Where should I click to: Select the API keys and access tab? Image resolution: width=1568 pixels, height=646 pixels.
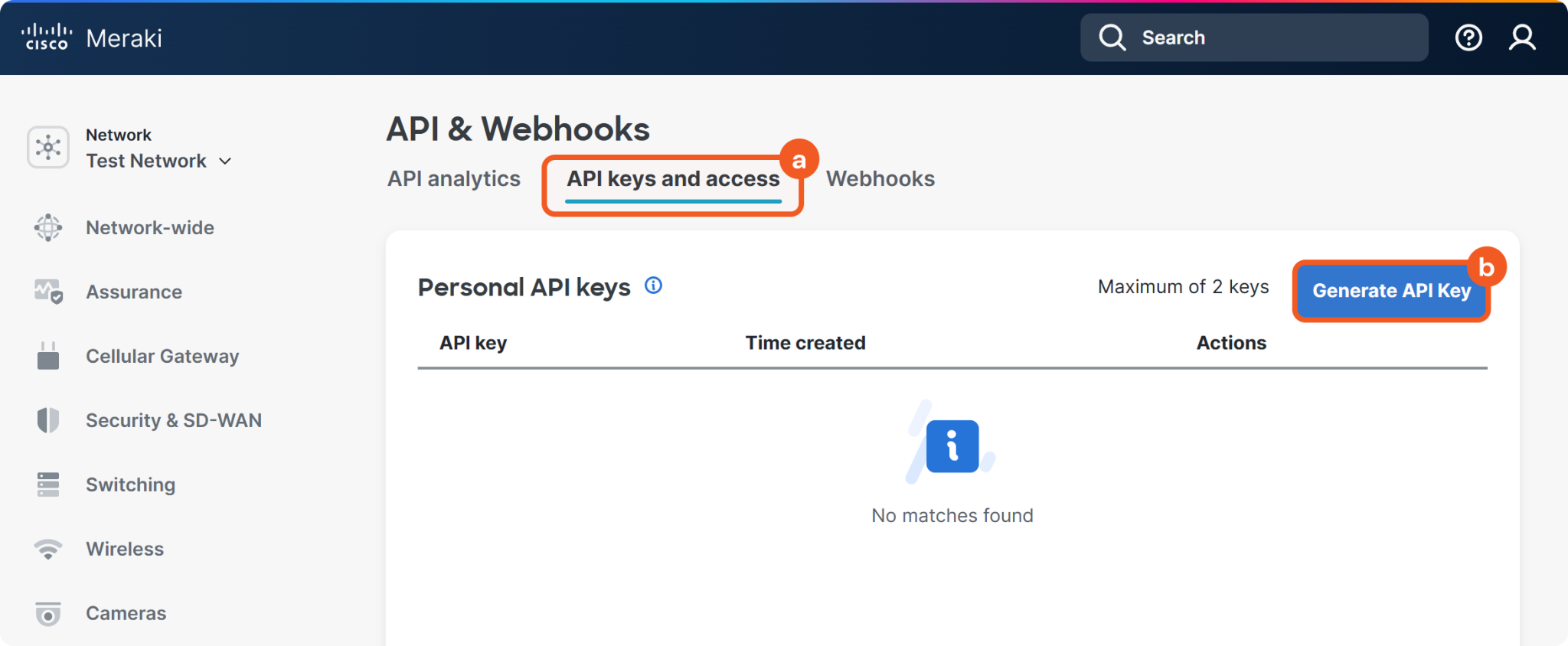[x=672, y=178]
